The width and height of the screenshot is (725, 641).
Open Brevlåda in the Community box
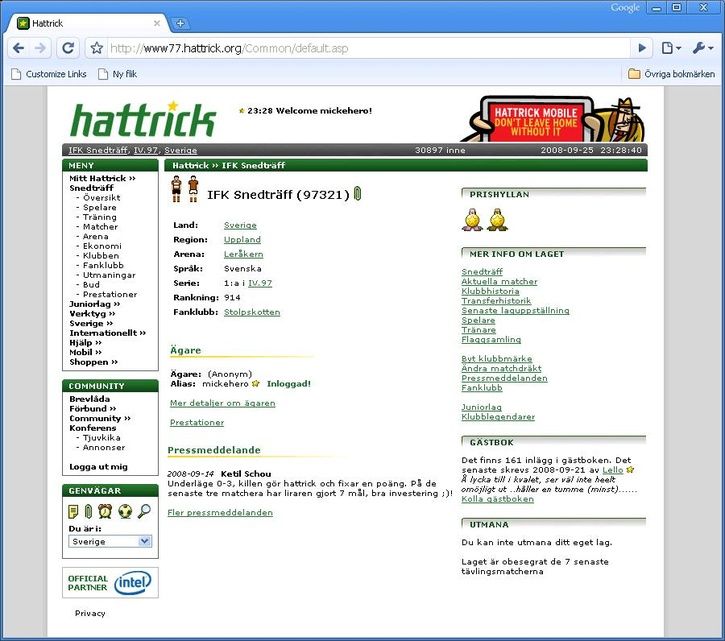[x=90, y=399]
